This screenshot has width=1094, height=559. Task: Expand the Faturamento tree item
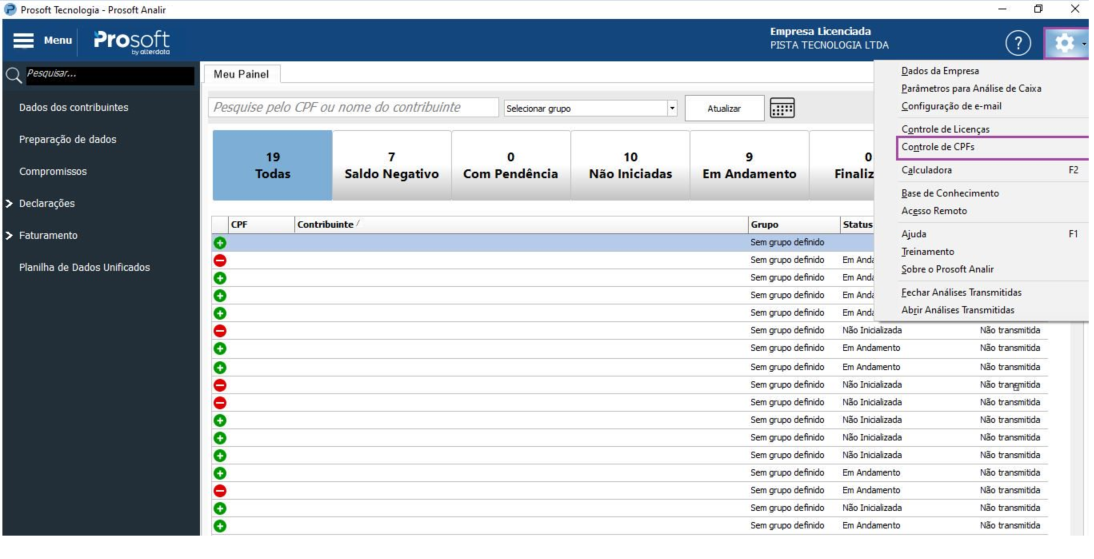point(9,236)
